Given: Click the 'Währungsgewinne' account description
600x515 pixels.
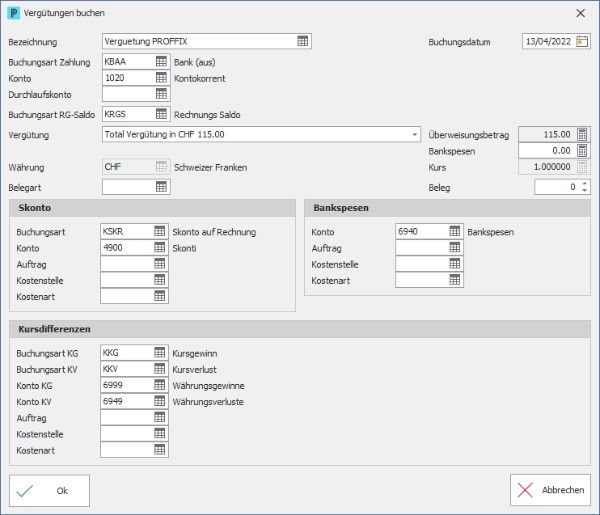Looking at the screenshot, I should tap(208, 386).
